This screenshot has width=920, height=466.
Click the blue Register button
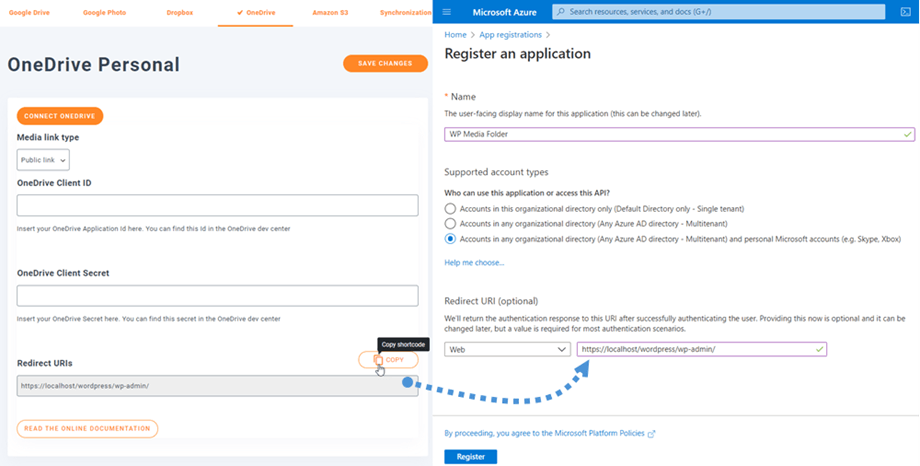pos(470,456)
